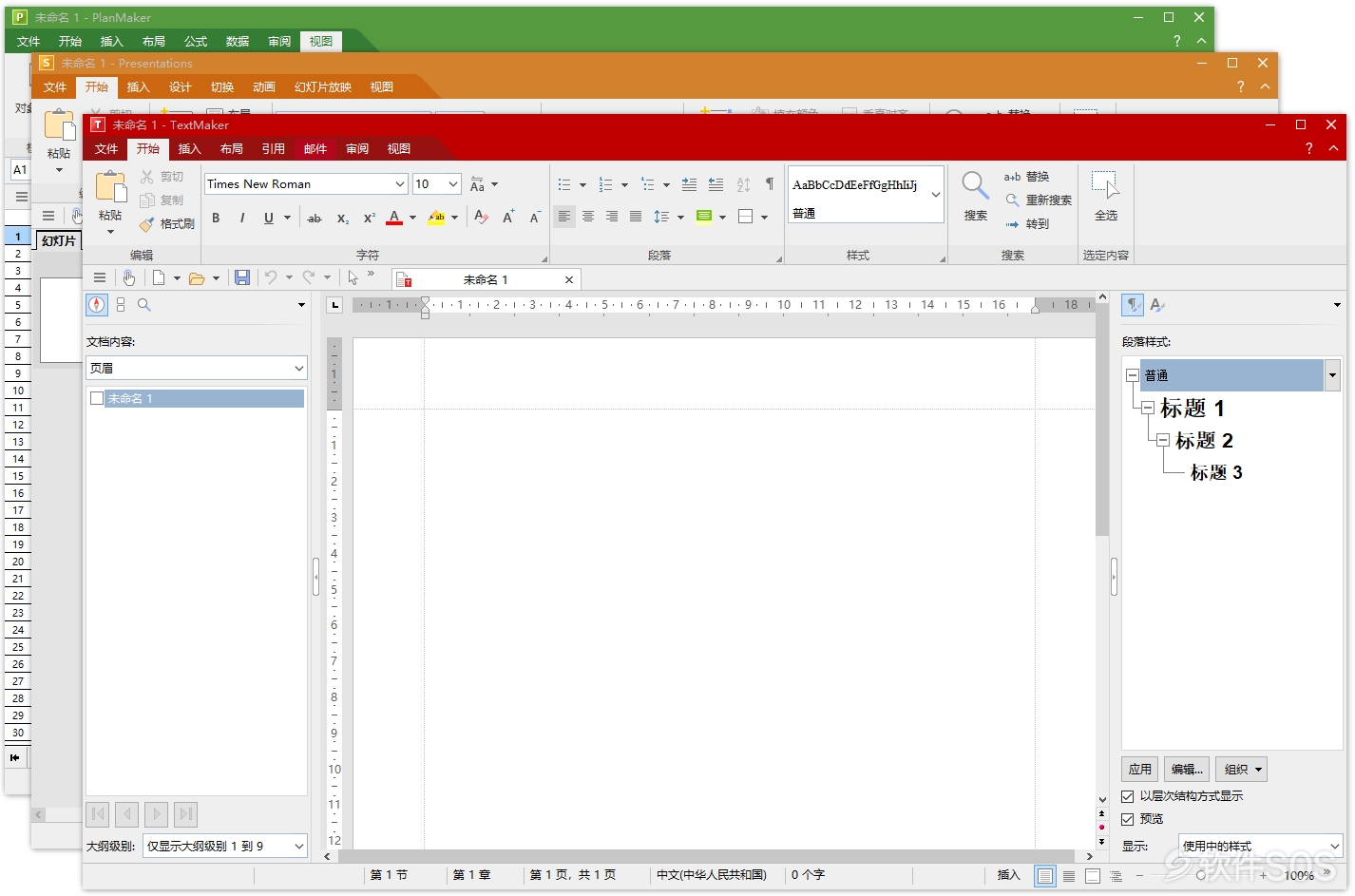Click the 编辑... edit button

point(1188,770)
